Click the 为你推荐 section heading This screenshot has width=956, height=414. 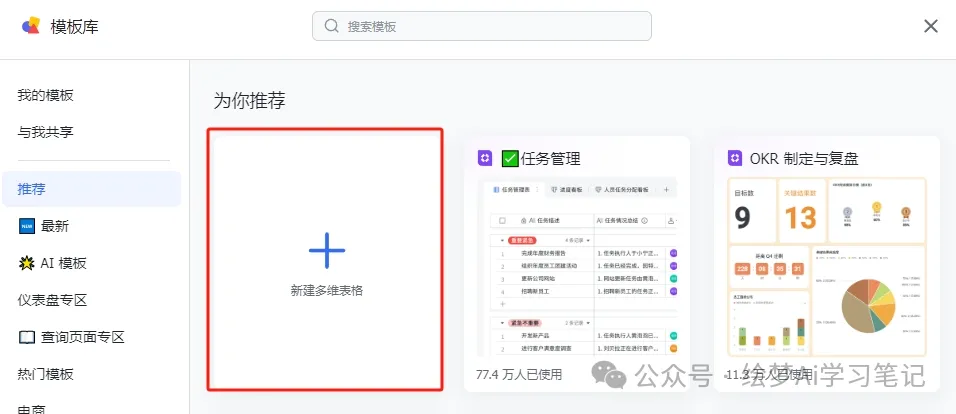(249, 101)
